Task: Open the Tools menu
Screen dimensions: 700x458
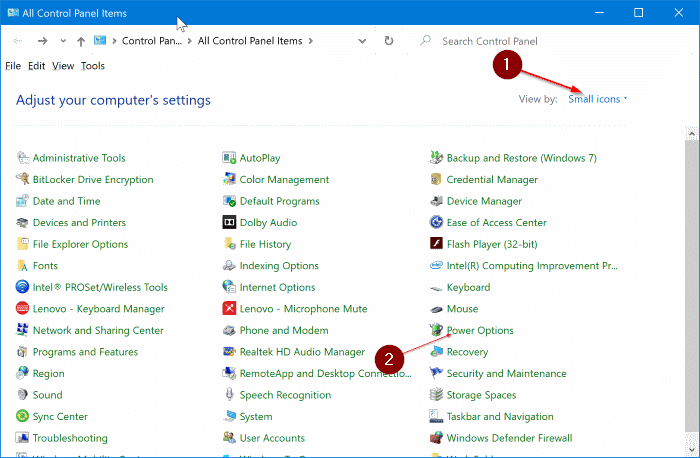Action: click(x=93, y=66)
